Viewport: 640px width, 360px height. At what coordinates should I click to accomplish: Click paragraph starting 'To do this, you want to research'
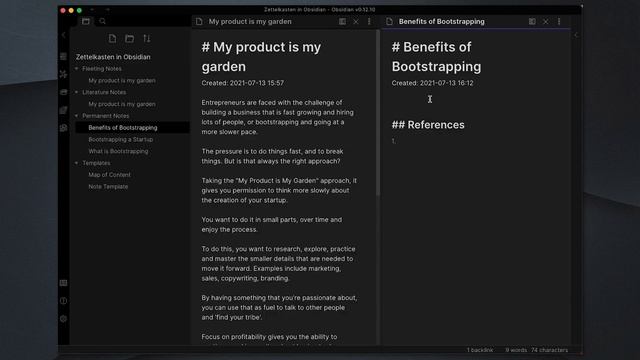(x=278, y=264)
